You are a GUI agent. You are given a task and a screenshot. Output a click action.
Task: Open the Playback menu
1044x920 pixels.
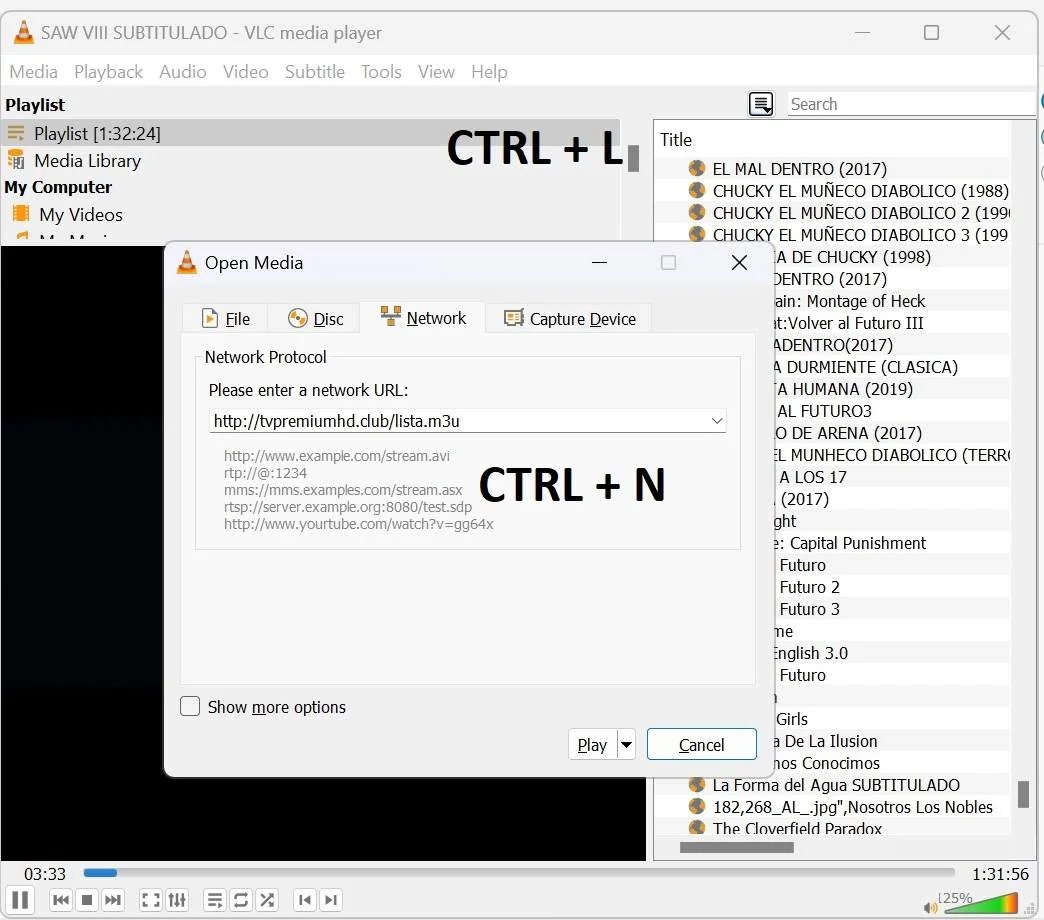pos(109,71)
